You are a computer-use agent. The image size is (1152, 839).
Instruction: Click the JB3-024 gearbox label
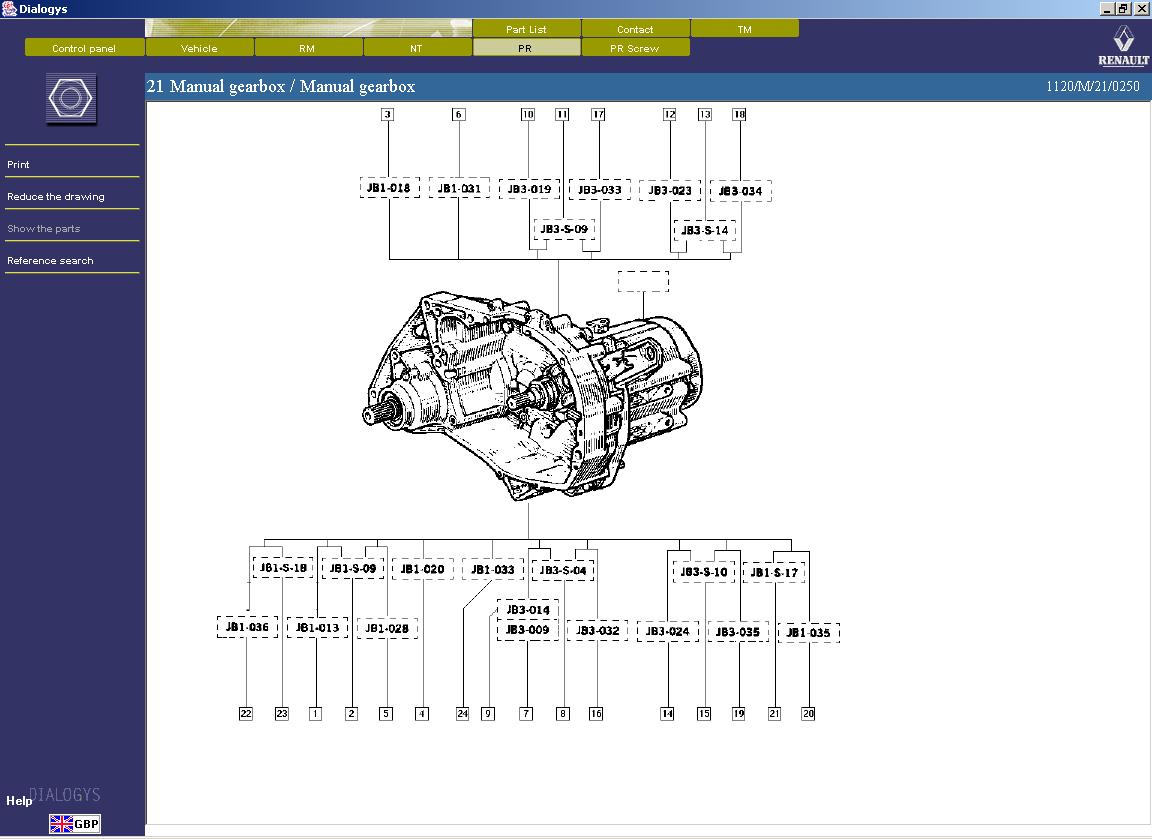pyautogui.click(x=668, y=631)
